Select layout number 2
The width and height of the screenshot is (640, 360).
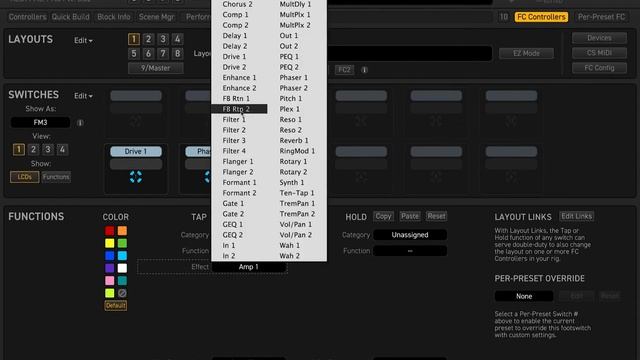click(148, 39)
